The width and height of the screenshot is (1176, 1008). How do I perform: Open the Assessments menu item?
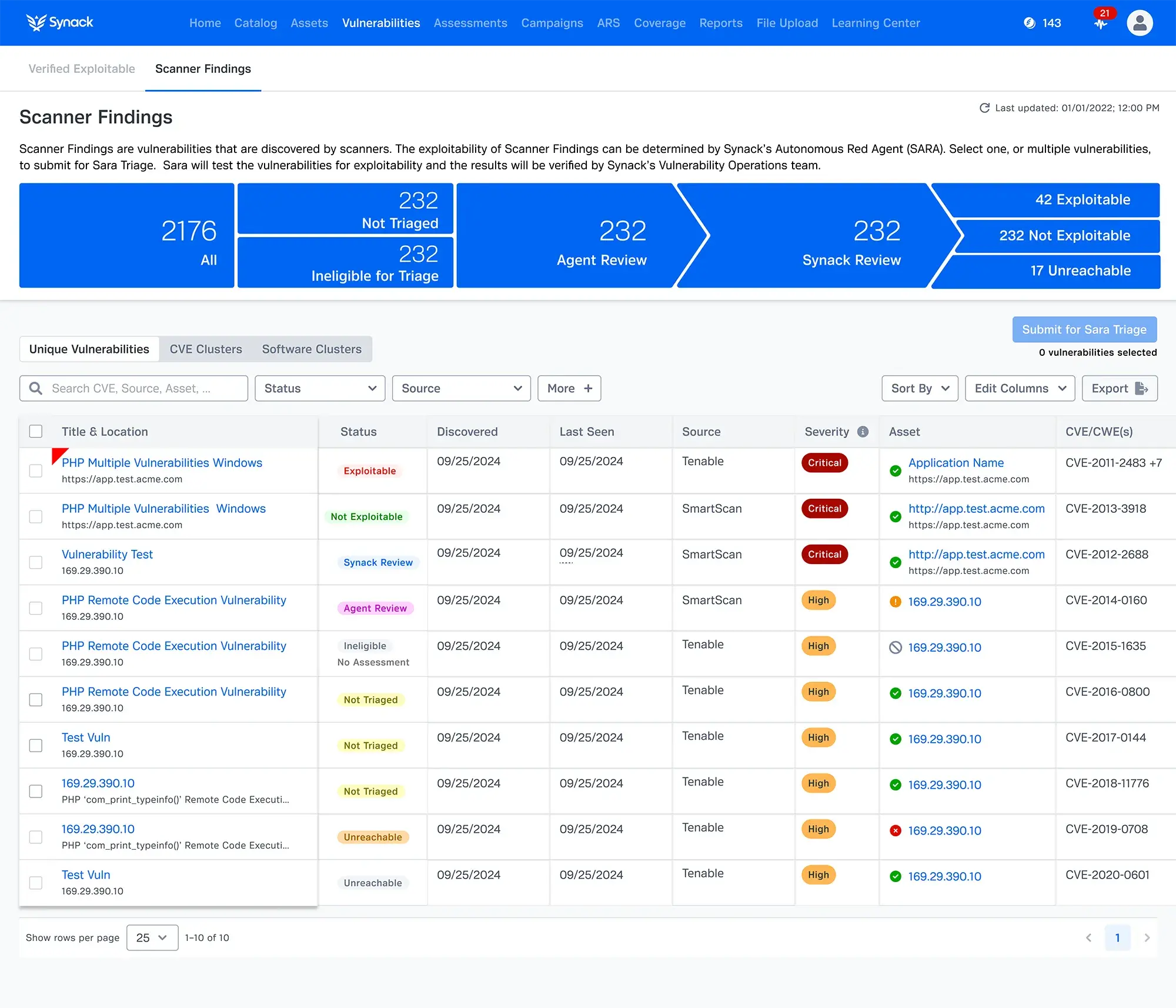tap(470, 23)
